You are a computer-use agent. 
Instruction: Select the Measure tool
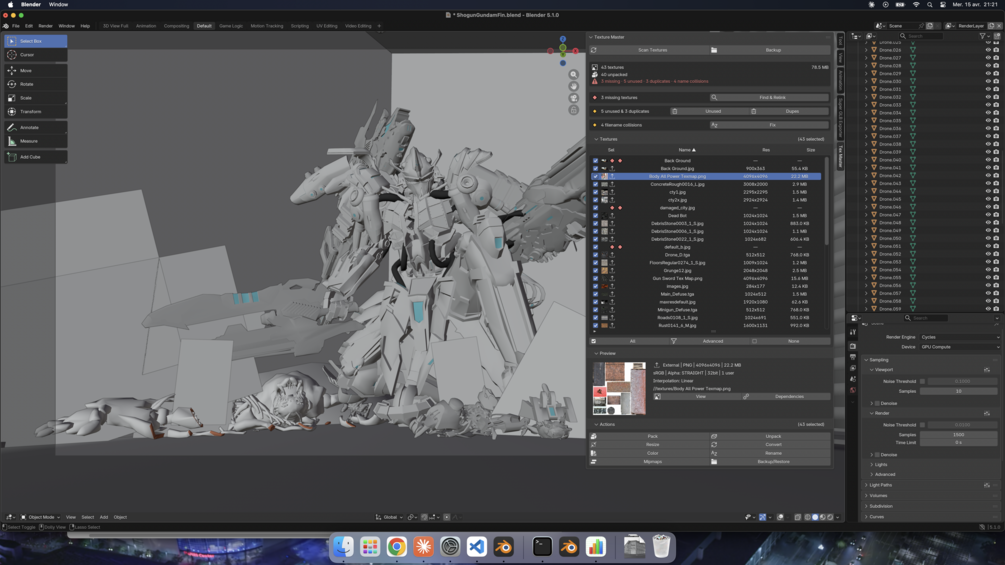pyautogui.click(x=35, y=141)
